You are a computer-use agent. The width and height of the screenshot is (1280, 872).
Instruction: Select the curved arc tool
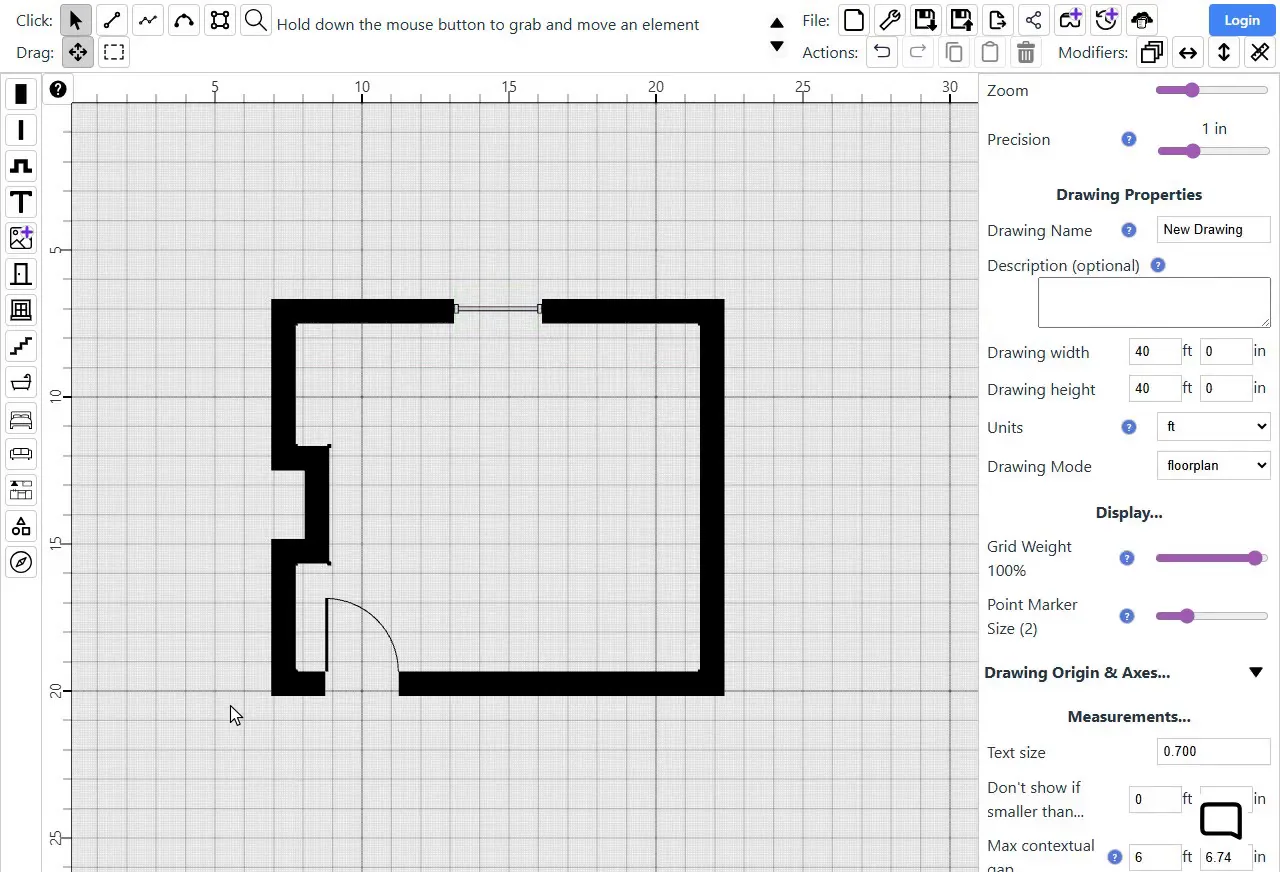point(184,20)
